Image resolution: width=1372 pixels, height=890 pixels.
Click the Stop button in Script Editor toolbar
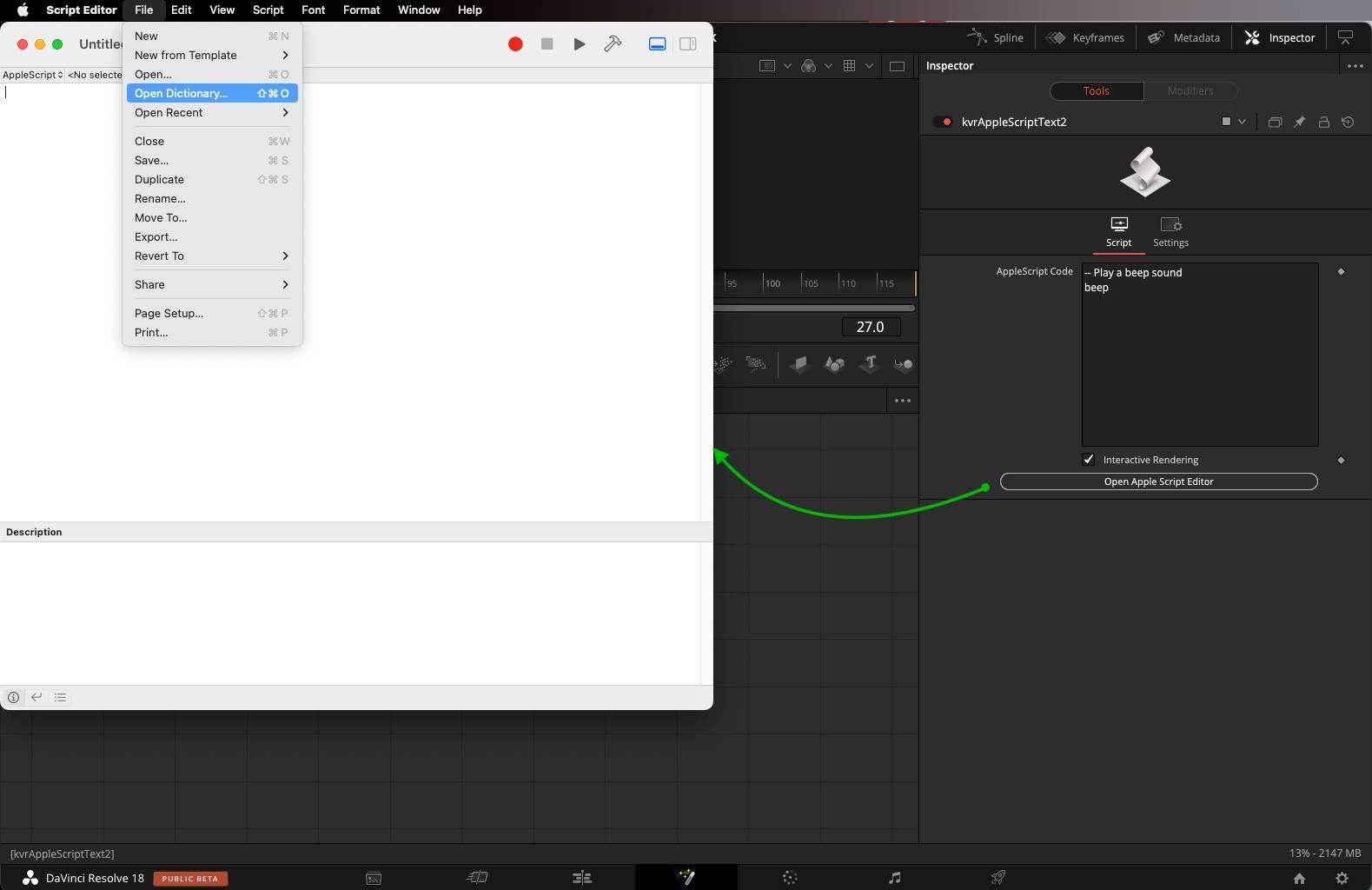pos(547,43)
